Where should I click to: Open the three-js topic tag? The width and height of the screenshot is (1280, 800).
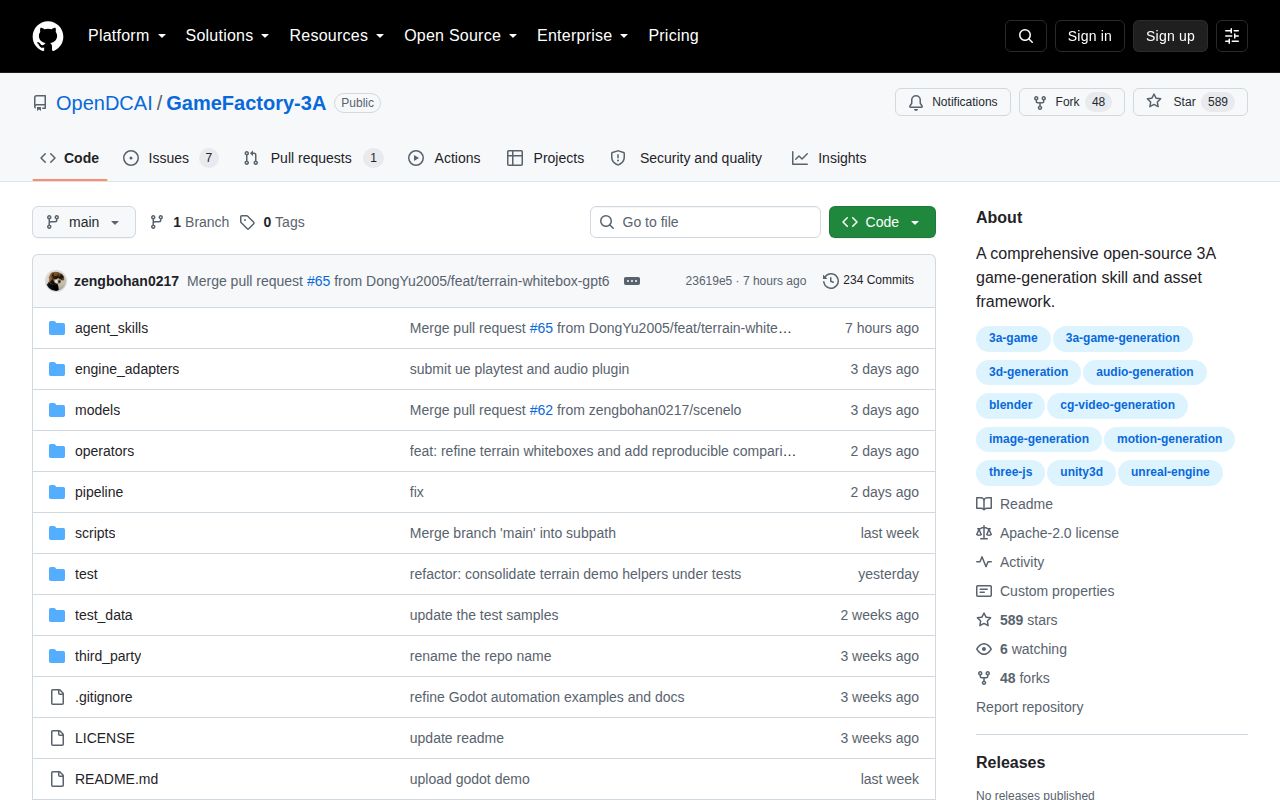[1010, 472]
